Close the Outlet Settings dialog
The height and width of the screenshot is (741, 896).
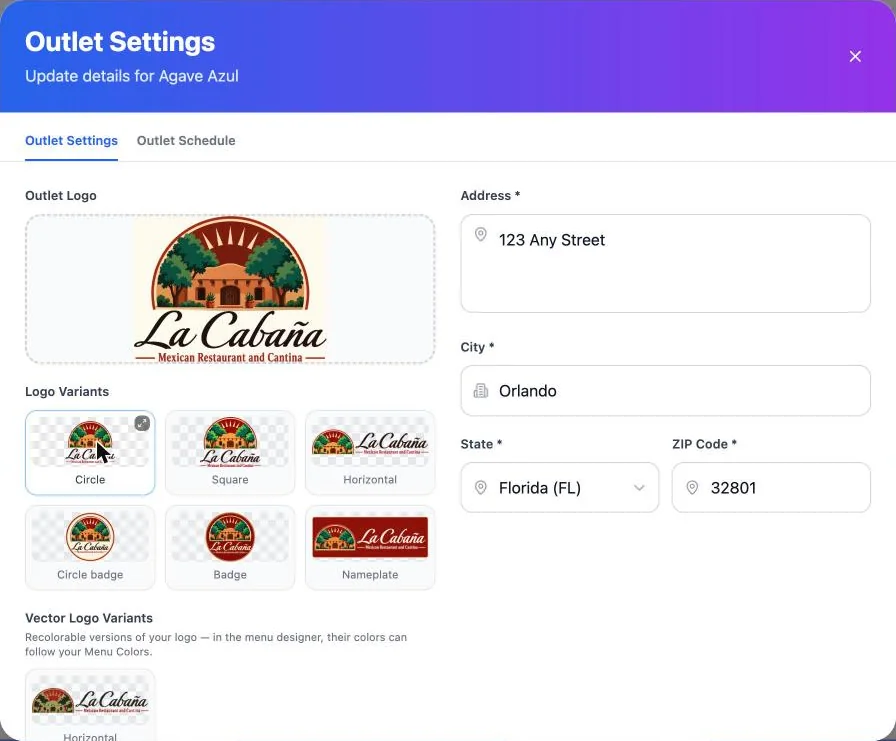coord(855,56)
